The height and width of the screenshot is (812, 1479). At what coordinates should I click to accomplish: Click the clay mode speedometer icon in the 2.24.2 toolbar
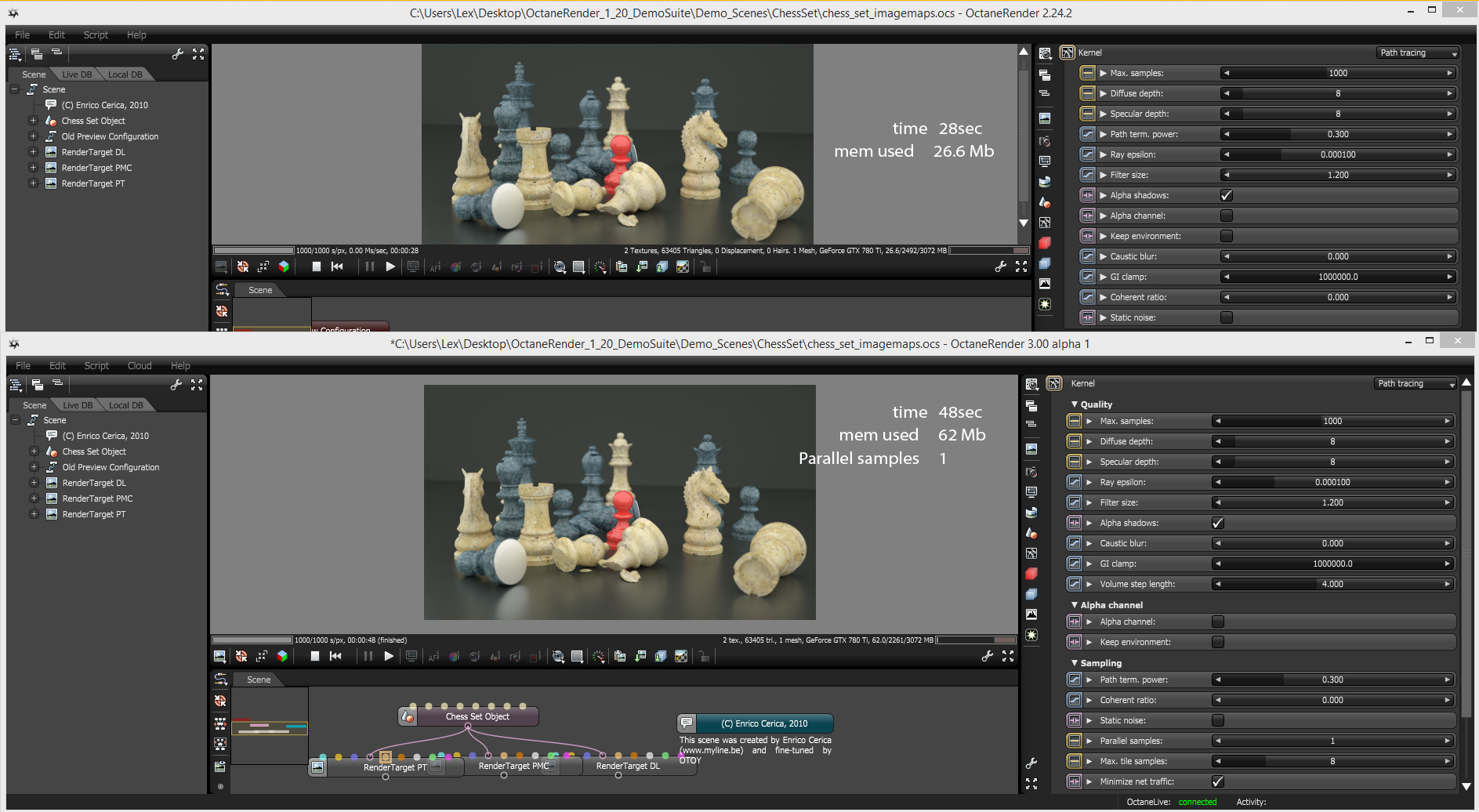click(x=600, y=267)
